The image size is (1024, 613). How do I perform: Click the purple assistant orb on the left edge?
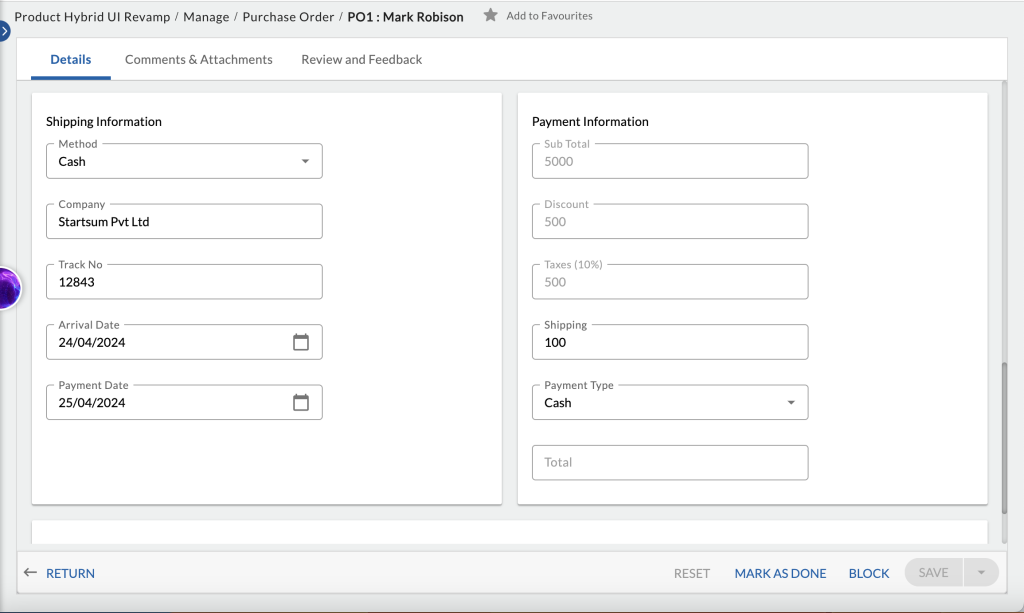point(6,288)
